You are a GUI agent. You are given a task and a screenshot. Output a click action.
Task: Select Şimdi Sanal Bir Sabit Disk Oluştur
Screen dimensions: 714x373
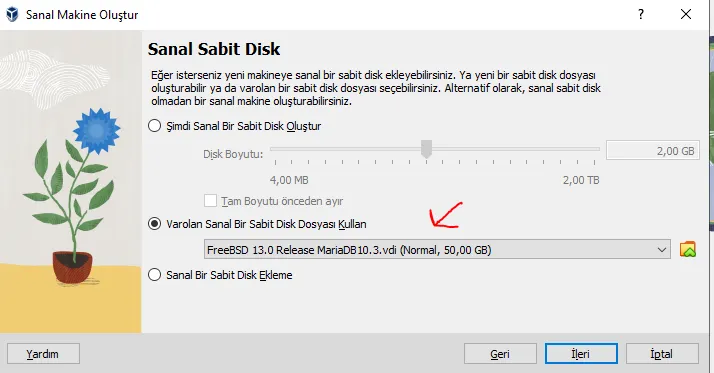pyautogui.click(x=155, y=126)
